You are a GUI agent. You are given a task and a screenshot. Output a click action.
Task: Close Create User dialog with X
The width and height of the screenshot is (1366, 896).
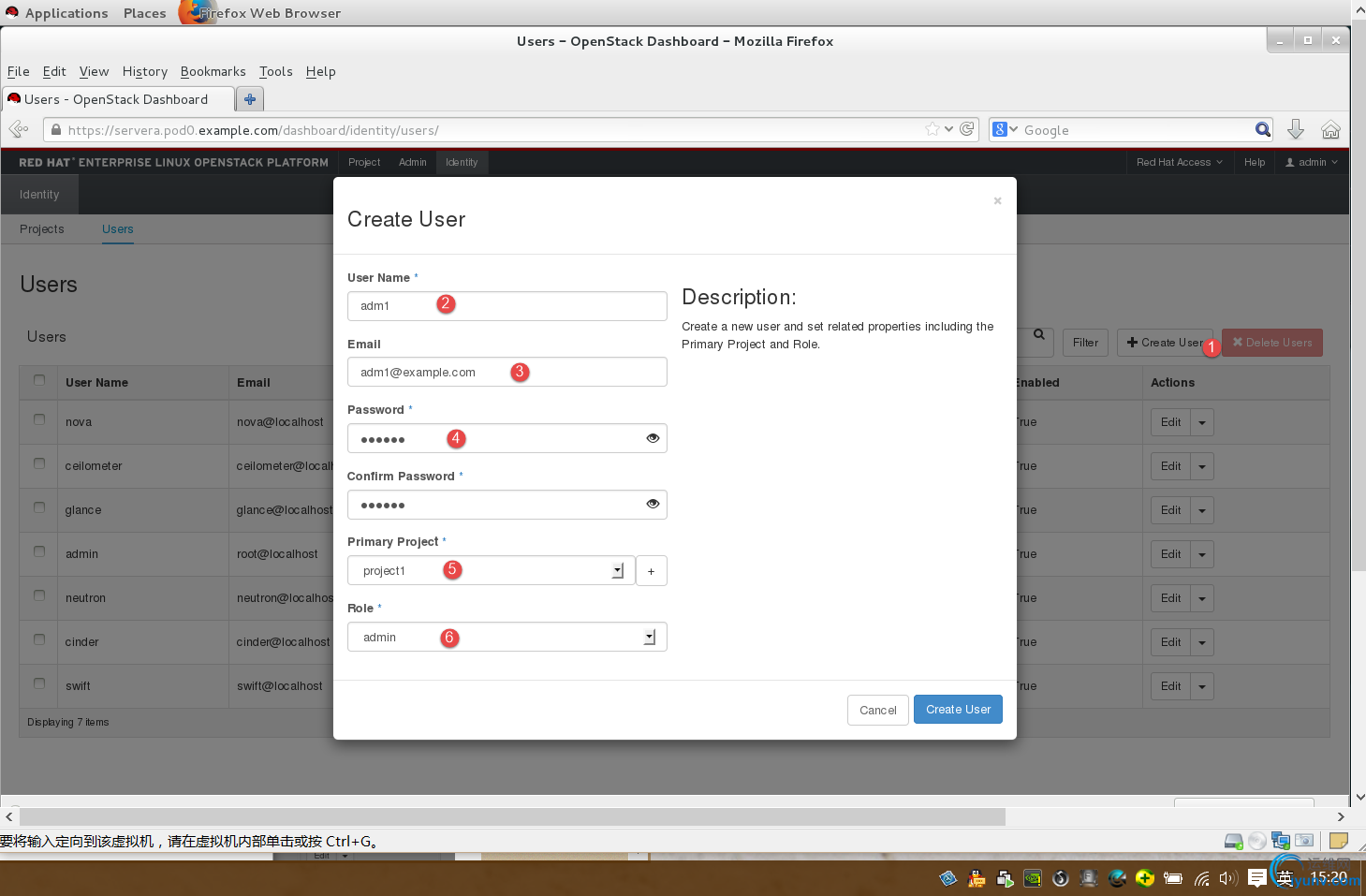point(997,200)
